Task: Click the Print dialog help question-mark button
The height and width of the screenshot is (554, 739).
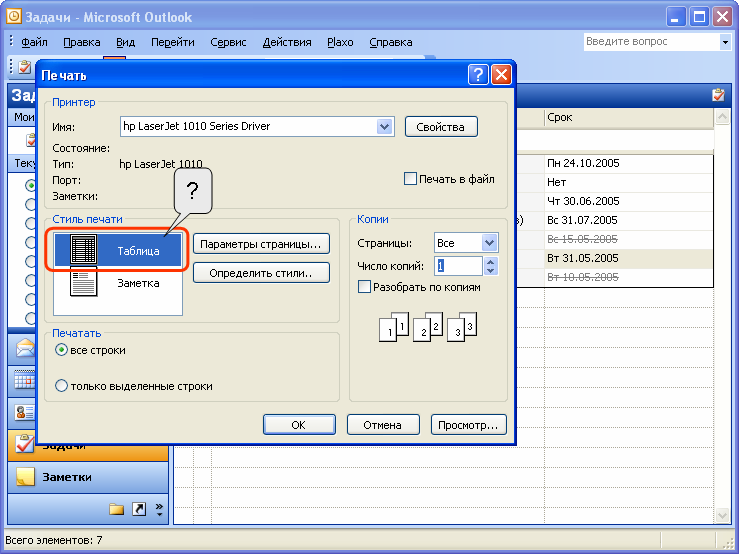Action: click(478, 74)
